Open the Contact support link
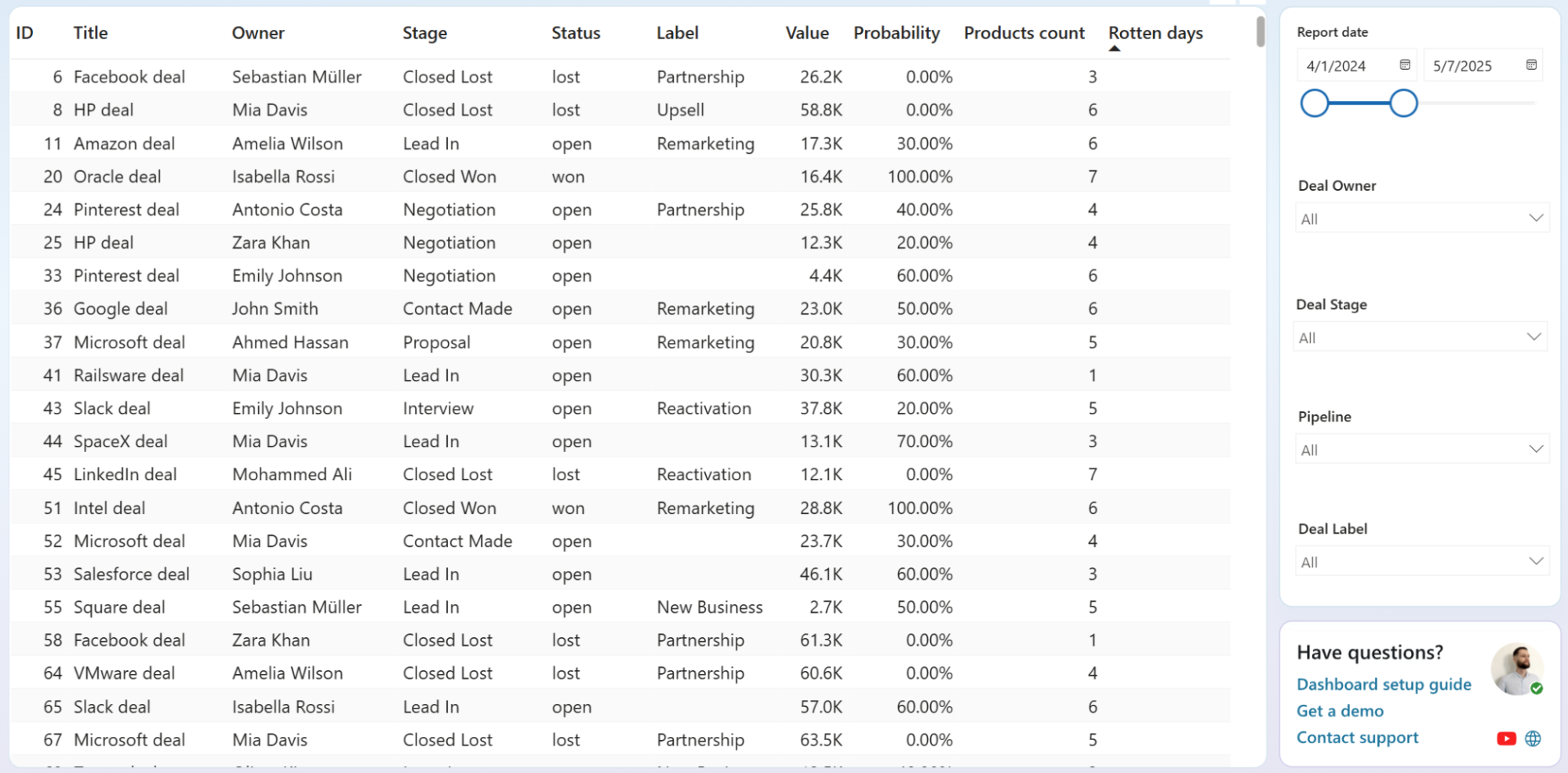Image resolution: width=1568 pixels, height=773 pixels. [x=1357, y=738]
